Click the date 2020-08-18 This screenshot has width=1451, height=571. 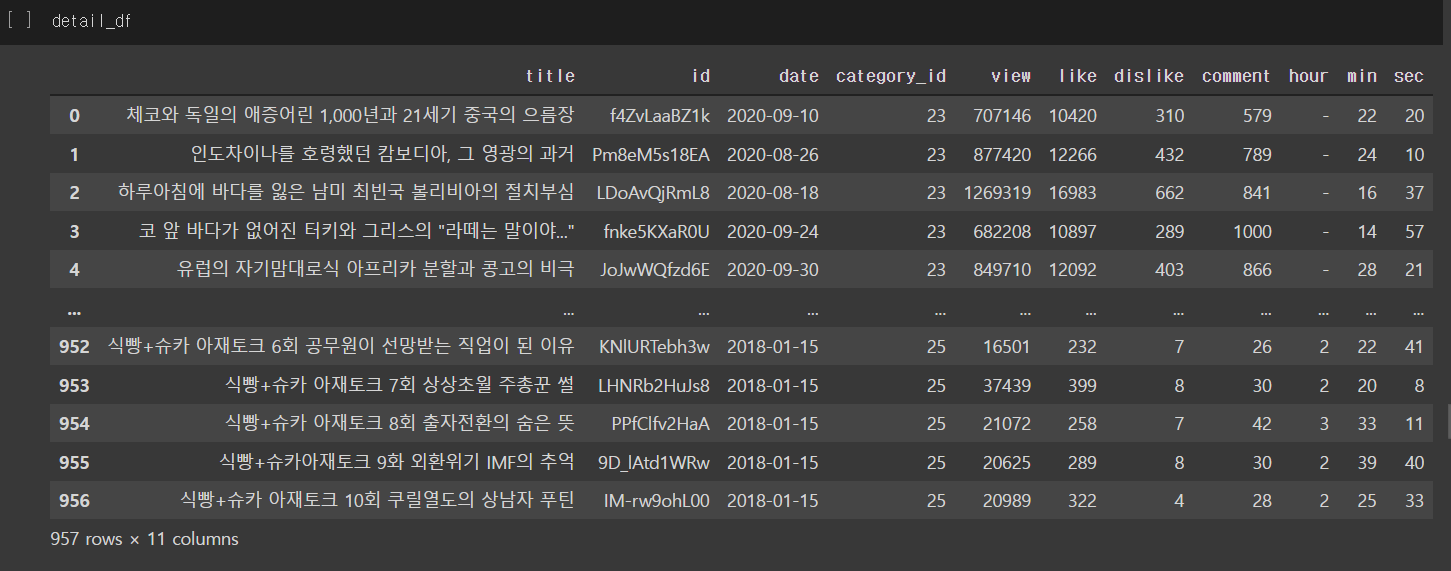(773, 193)
